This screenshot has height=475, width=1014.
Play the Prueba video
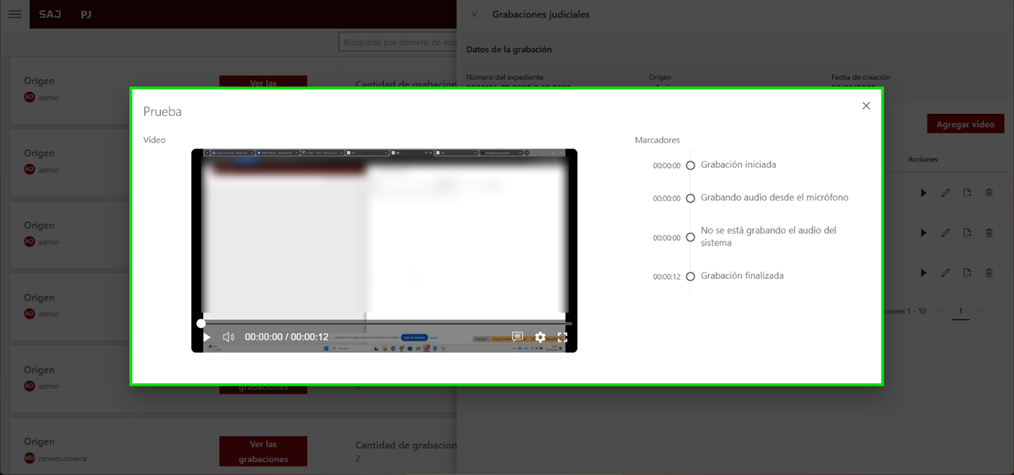(x=207, y=337)
